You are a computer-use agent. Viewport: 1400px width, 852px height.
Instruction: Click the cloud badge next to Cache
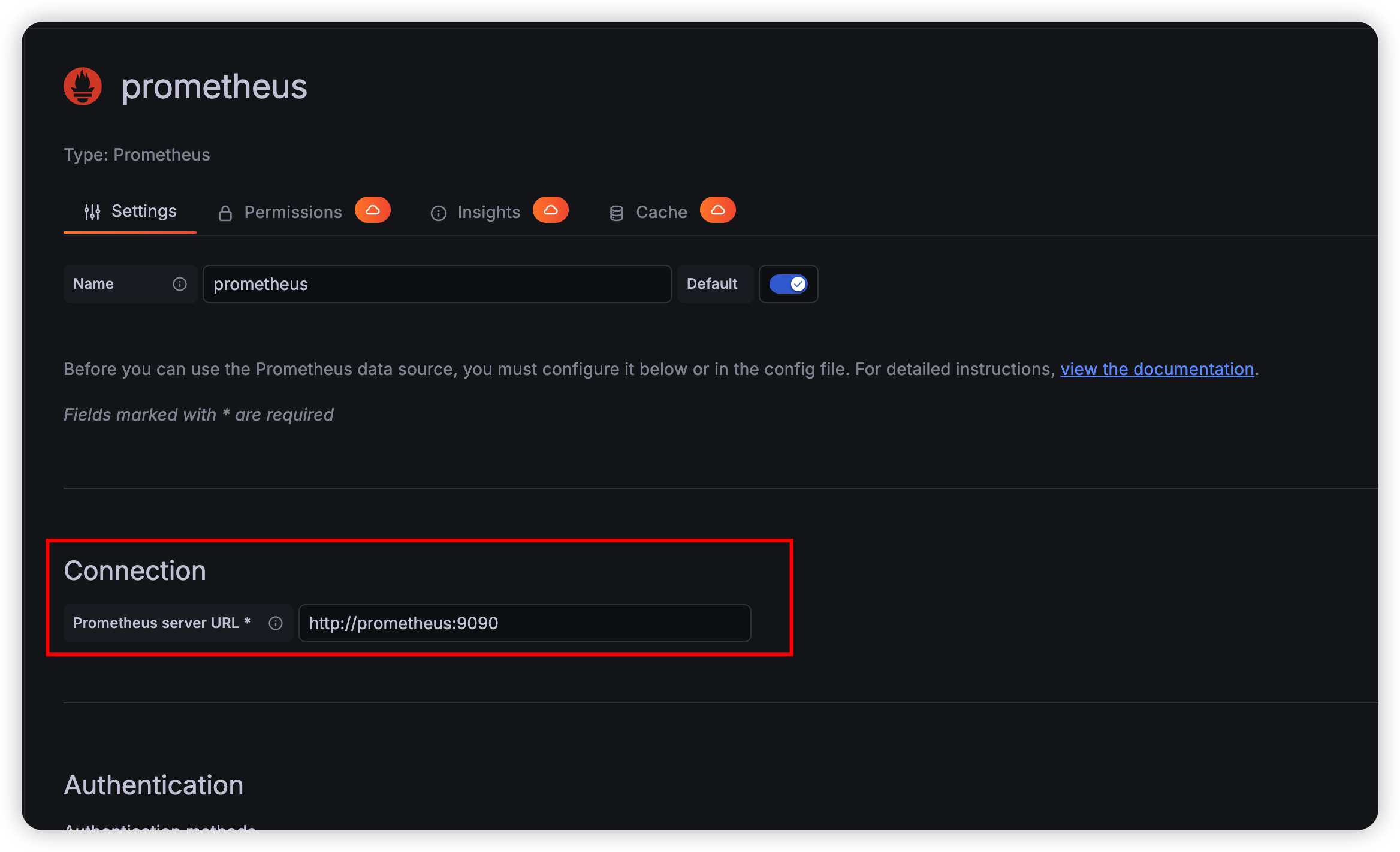pyautogui.click(x=718, y=210)
